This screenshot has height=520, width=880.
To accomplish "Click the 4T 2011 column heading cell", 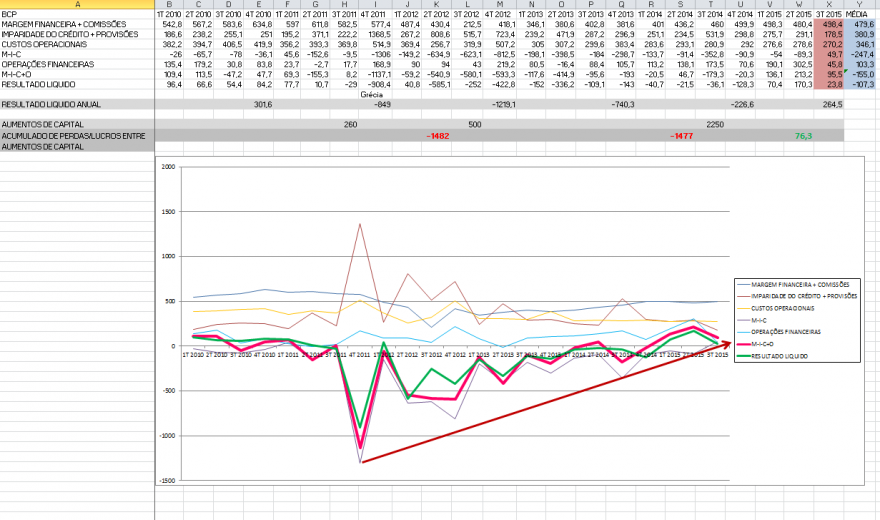I will 373,14.
